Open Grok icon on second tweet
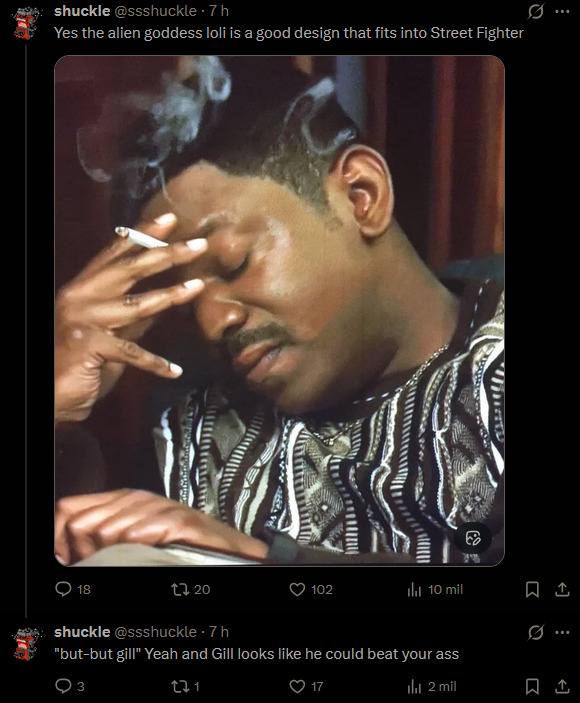Image resolution: width=580 pixels, height=703 pixels. pyautogui.click(x=536, y=632)
